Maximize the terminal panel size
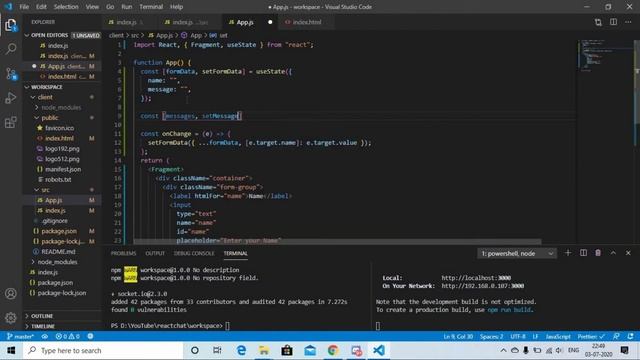The width and height of the screenshot is (640, 360). [613, 253]
